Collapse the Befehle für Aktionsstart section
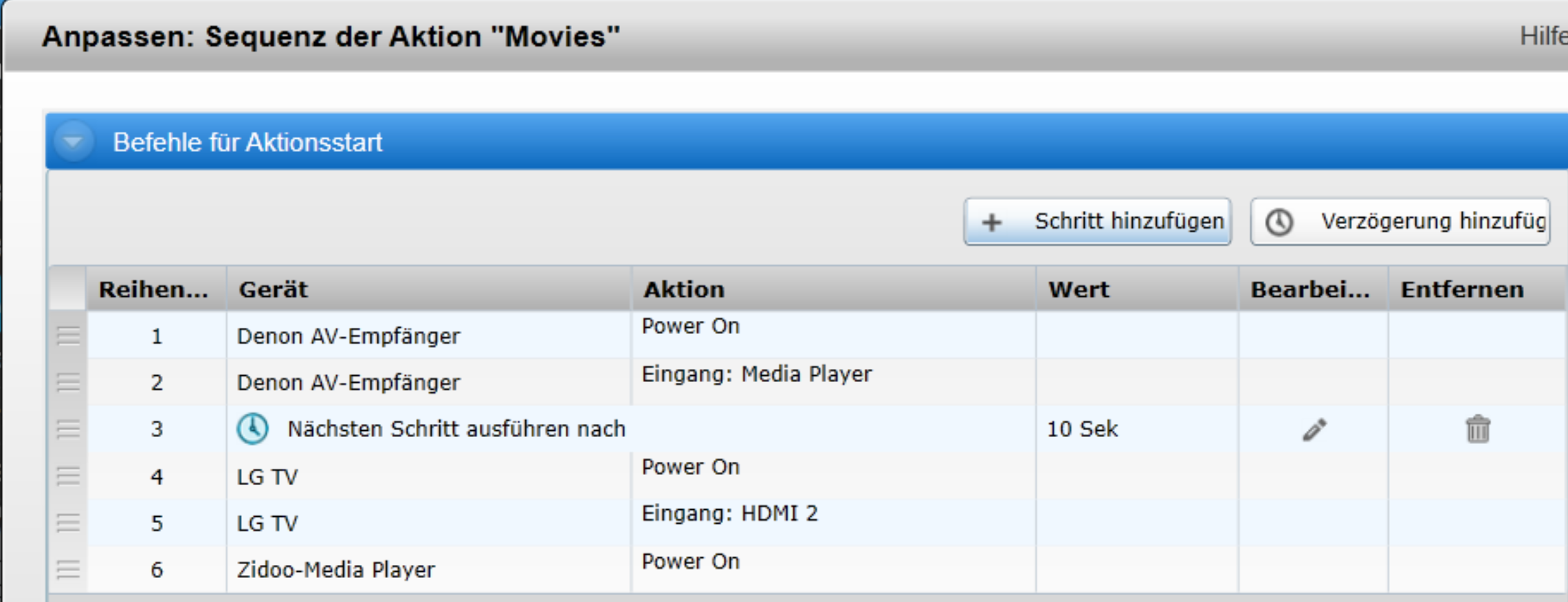1568x602 pixels. pos(73,142)
